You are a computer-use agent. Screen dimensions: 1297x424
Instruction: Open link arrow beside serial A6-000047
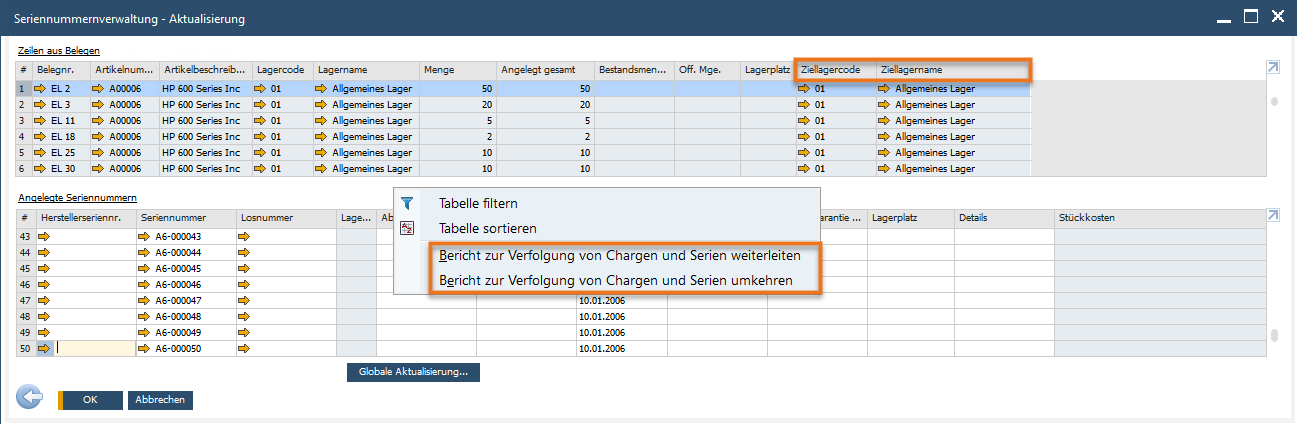pyautogui.click(x=144, y=301)
